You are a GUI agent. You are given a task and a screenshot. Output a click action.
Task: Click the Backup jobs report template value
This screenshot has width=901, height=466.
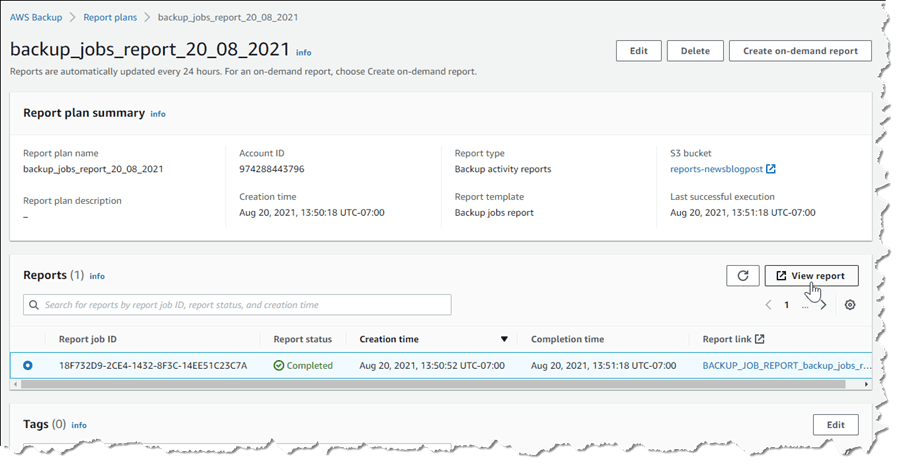(x=494, y=213)
